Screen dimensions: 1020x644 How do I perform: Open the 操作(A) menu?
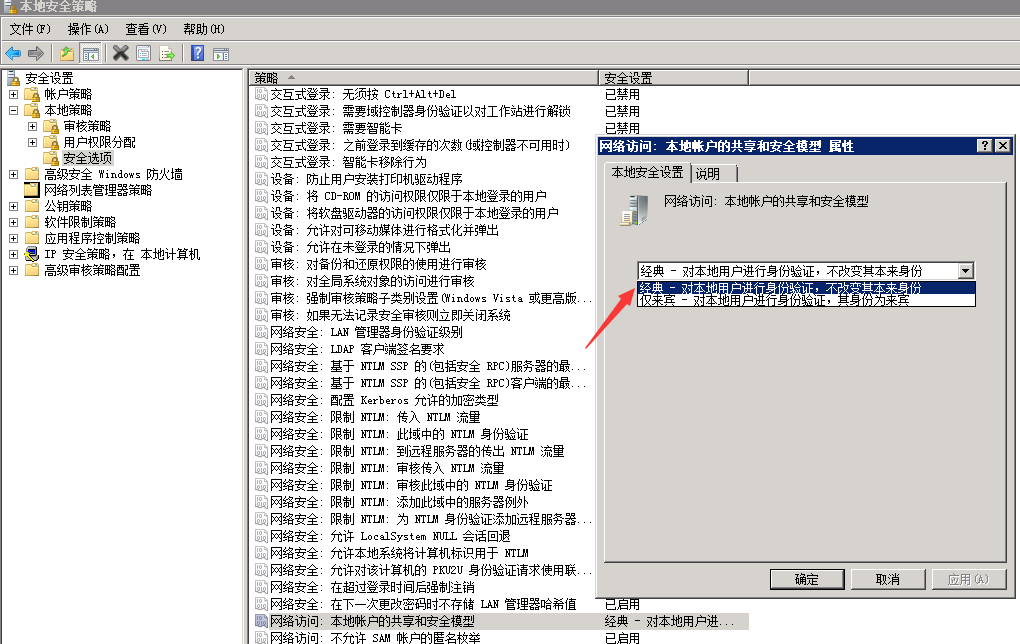click(88, 29)
